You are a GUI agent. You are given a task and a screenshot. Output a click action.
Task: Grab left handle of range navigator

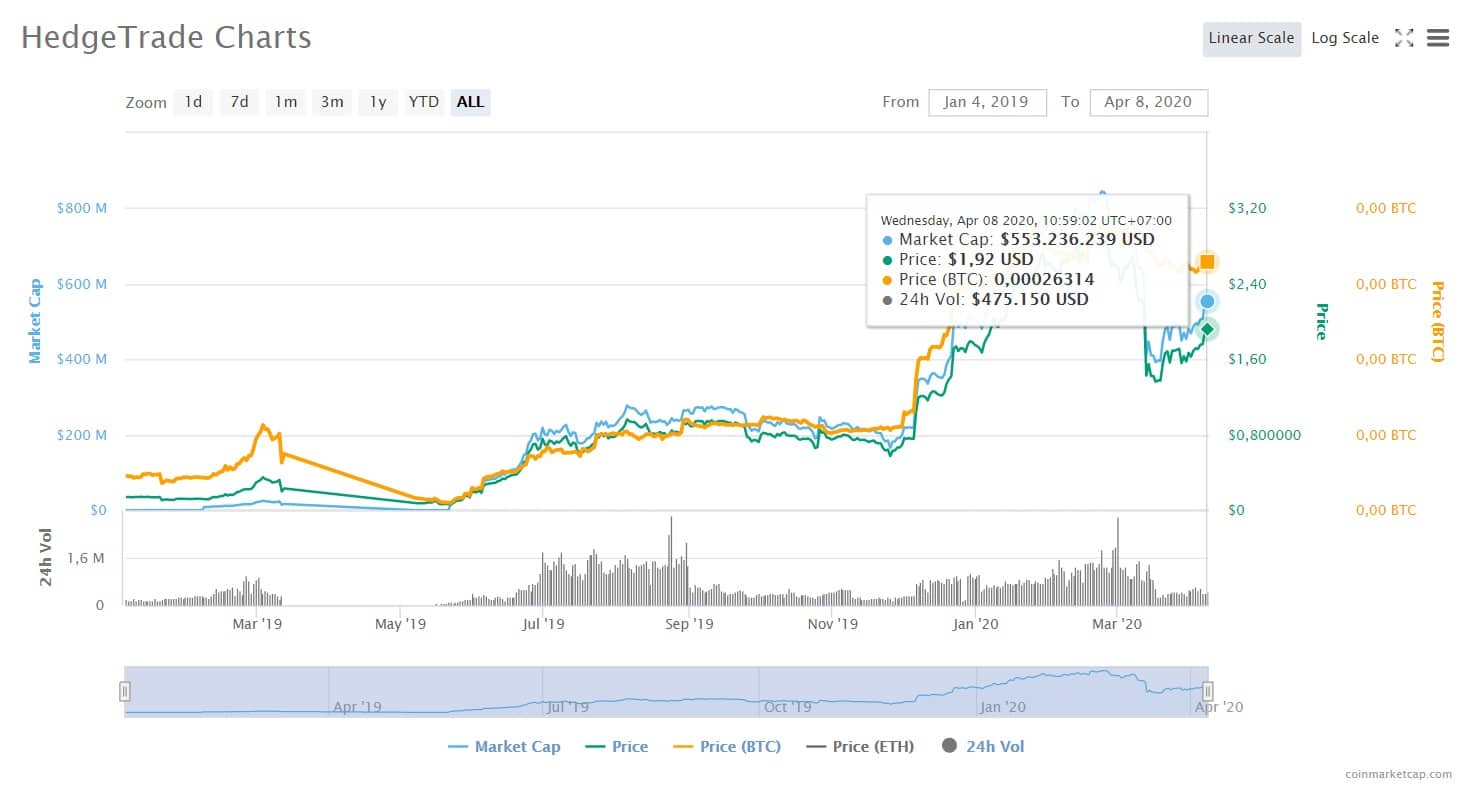[x=125, y=691]
